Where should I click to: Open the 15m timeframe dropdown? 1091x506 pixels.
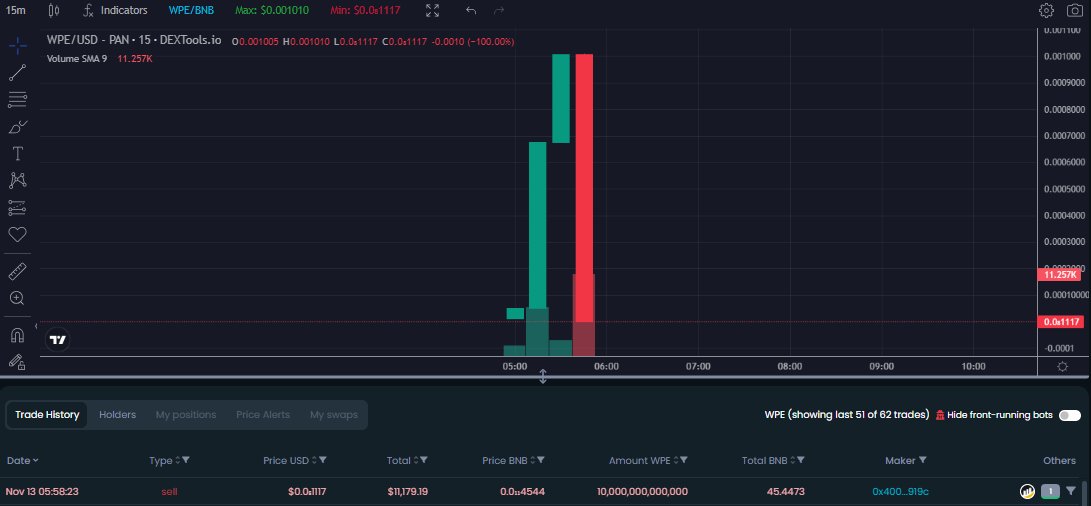coord(15,10)
